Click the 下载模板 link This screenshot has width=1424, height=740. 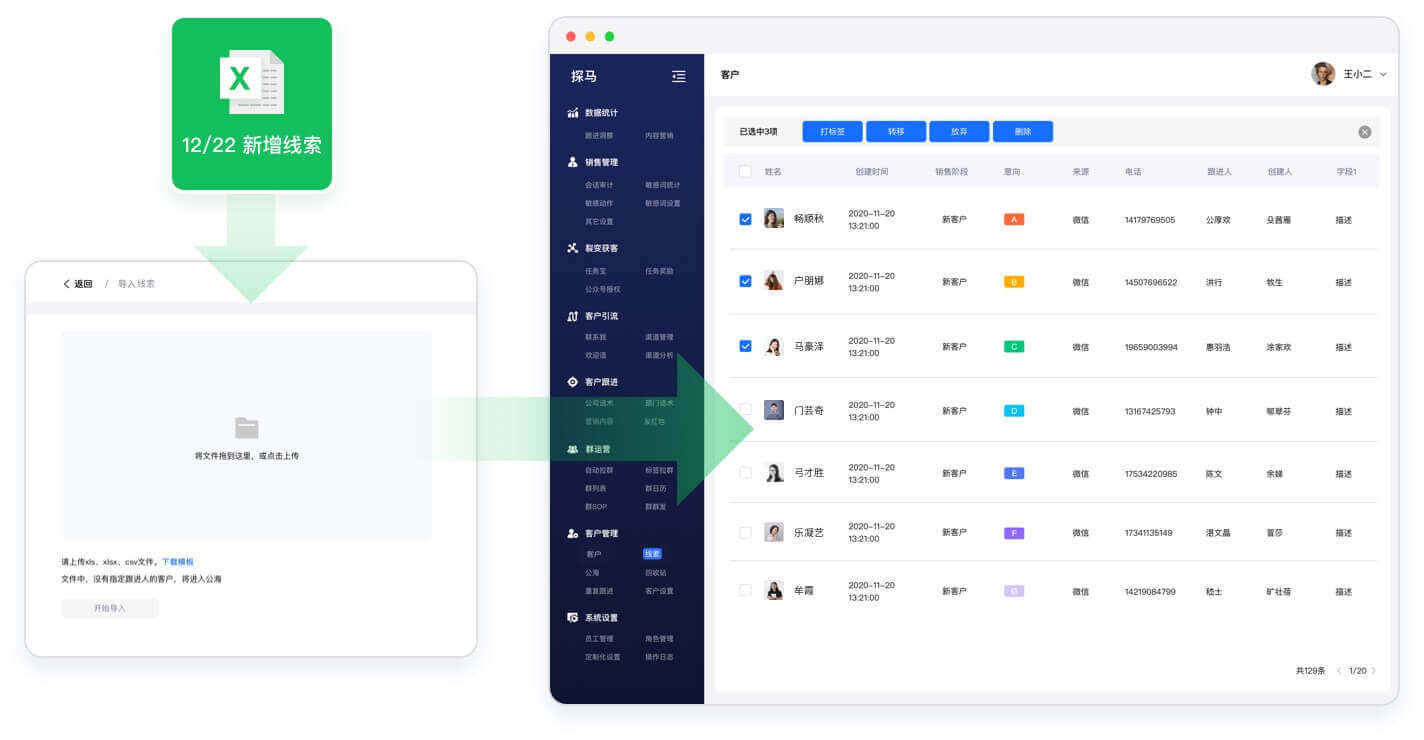pos(178,562)
